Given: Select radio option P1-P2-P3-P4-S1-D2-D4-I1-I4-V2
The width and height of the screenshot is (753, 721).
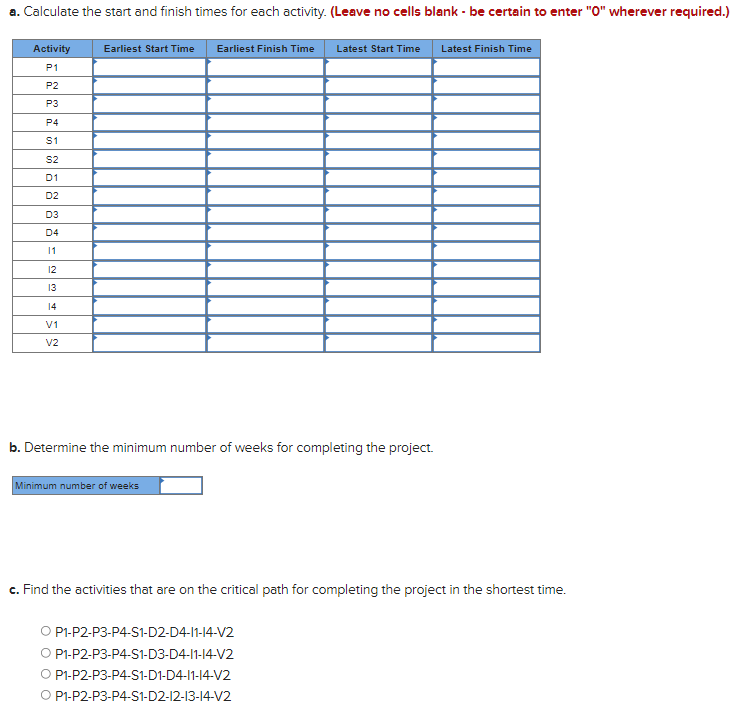Looking at the screenshot, I should (46, 631).
